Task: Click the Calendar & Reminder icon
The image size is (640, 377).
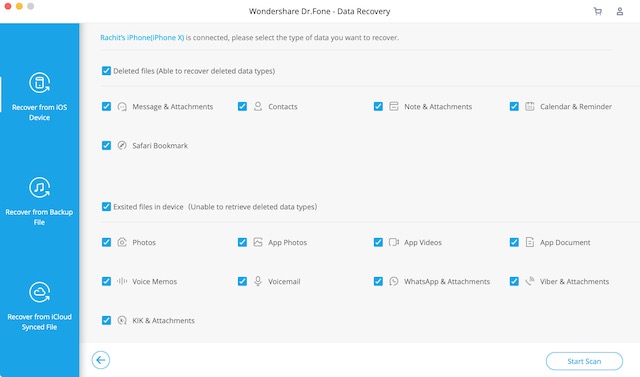Action: 530,106
